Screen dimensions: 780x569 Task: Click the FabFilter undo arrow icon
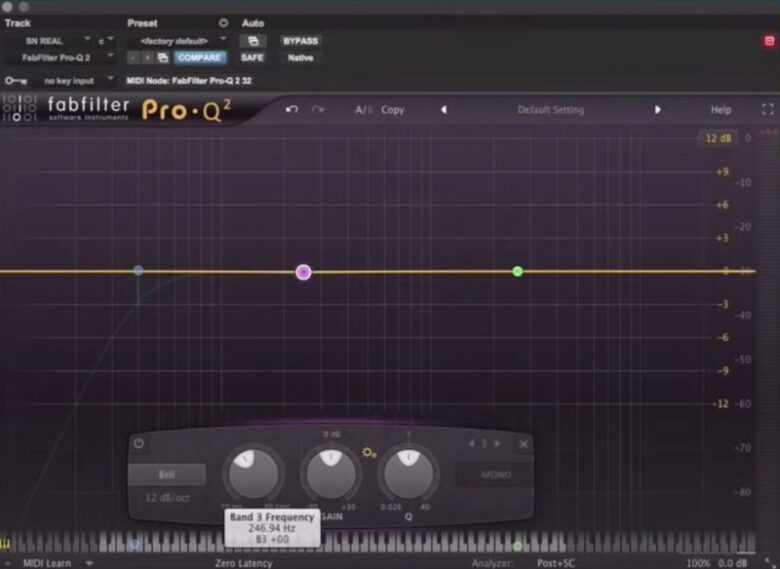[x=292, y=109]
